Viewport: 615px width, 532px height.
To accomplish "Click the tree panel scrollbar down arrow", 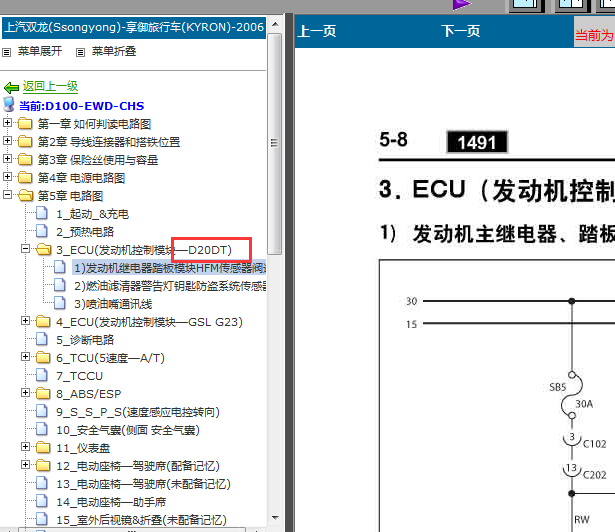I will 275,518.
